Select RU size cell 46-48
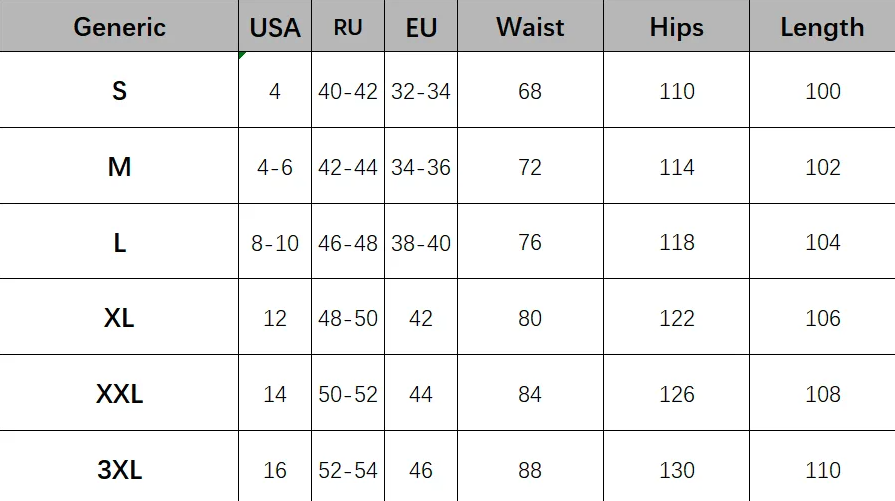The image size is (895, 501). 348,243
